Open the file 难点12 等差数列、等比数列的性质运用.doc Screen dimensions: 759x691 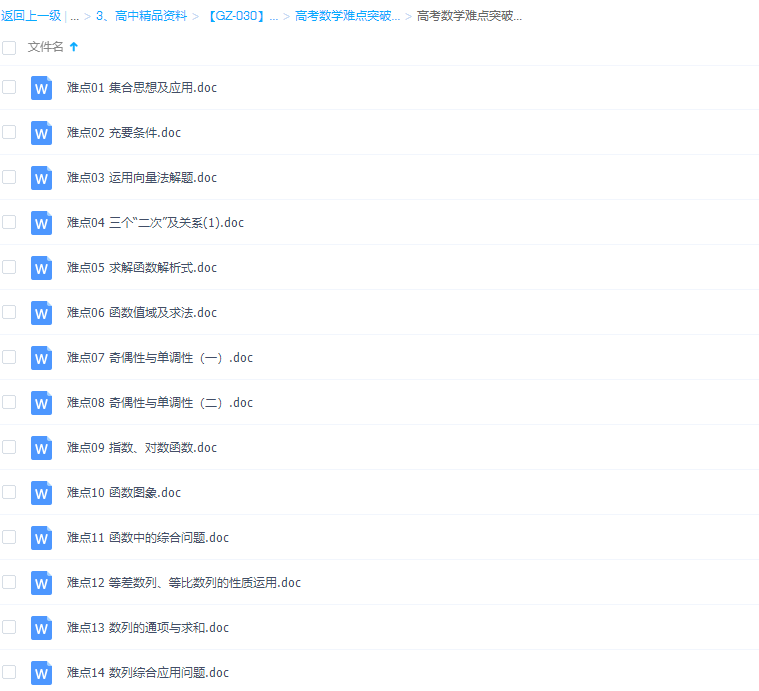tap(183, 583)
